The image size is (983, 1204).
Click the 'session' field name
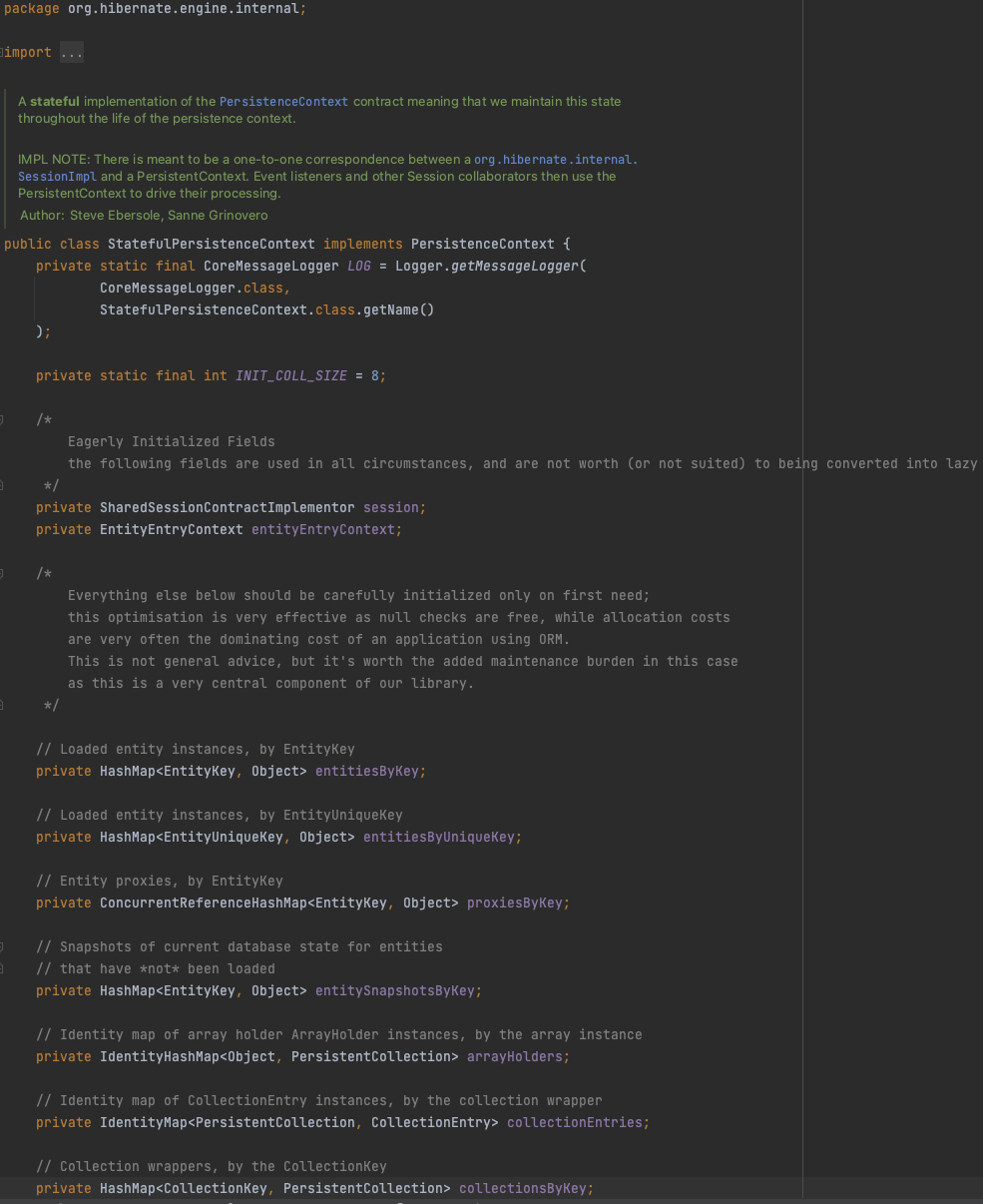coord(391,508)
